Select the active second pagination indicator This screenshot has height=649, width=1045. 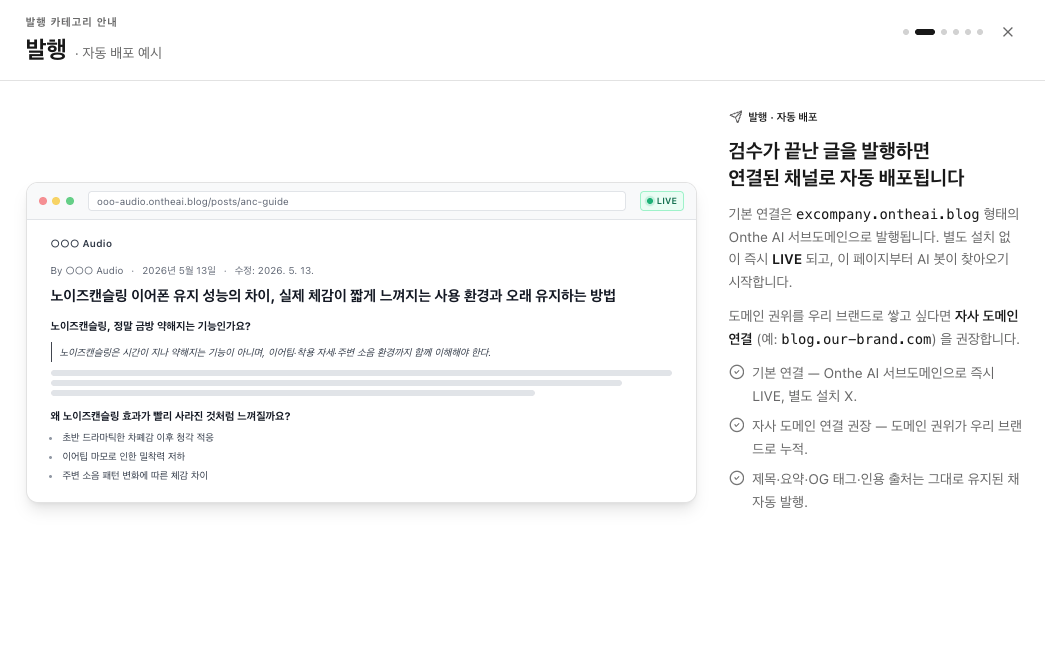(x=924, y=32)
